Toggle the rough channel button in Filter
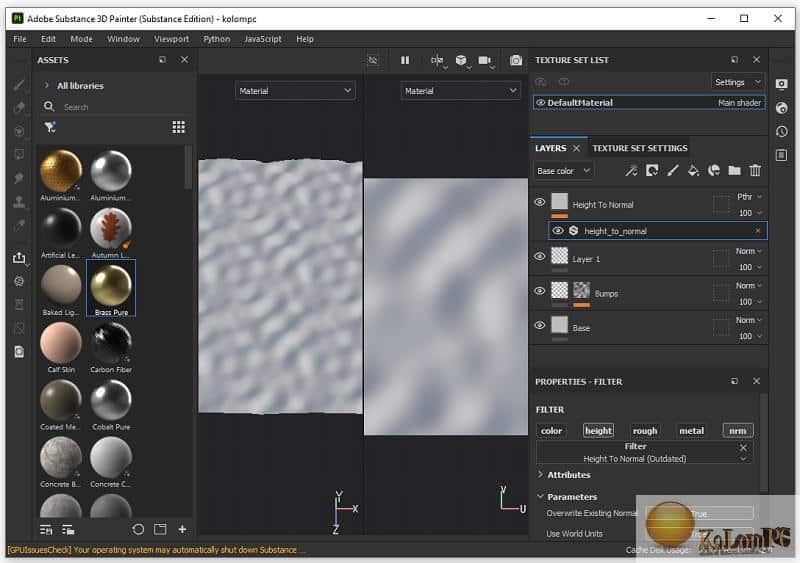 (x=645, y=431)
